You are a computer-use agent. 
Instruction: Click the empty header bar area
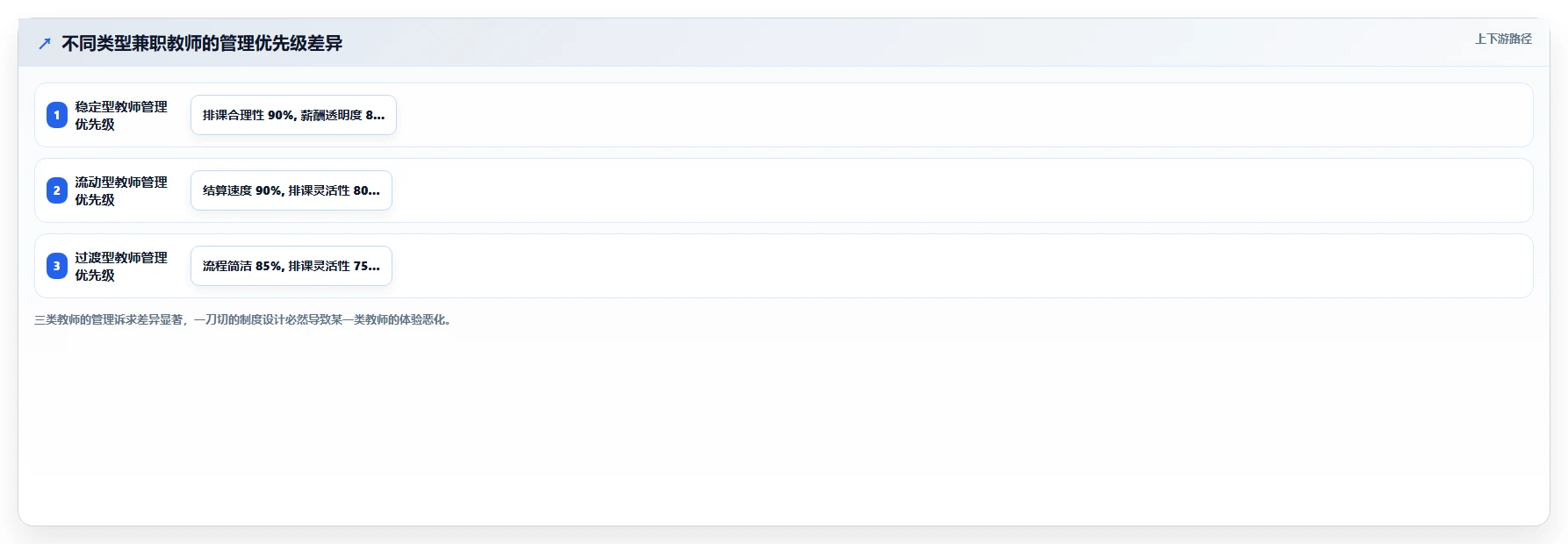(878, 43)
